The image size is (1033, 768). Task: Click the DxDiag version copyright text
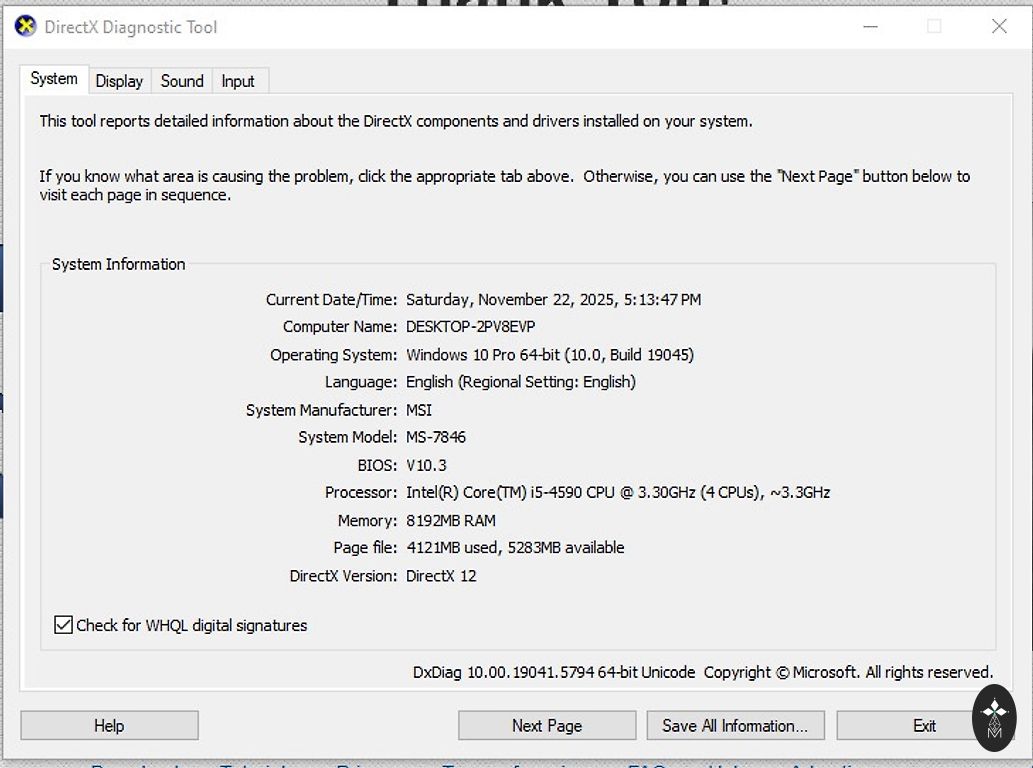(702, 672)
